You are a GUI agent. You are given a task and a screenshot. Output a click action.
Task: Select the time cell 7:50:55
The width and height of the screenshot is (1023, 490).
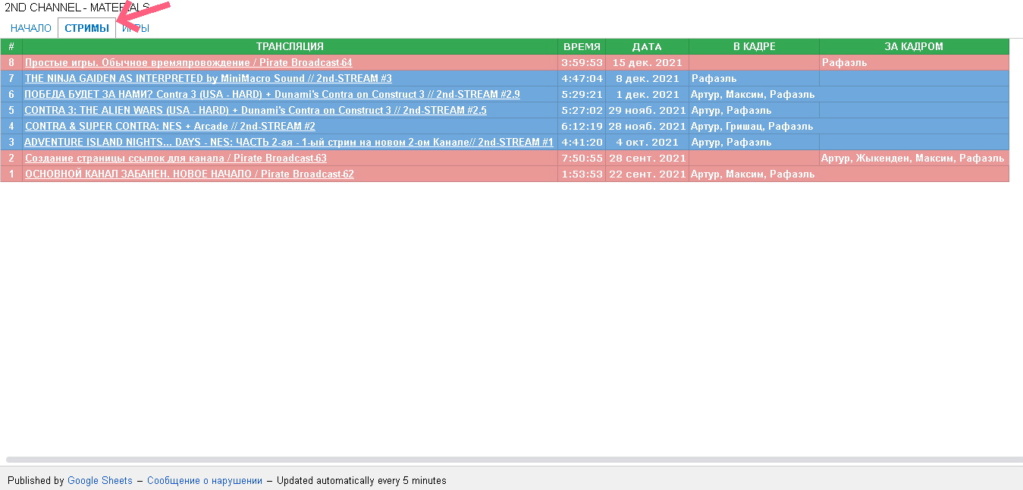pyautogui.click(x=581, y=158)
